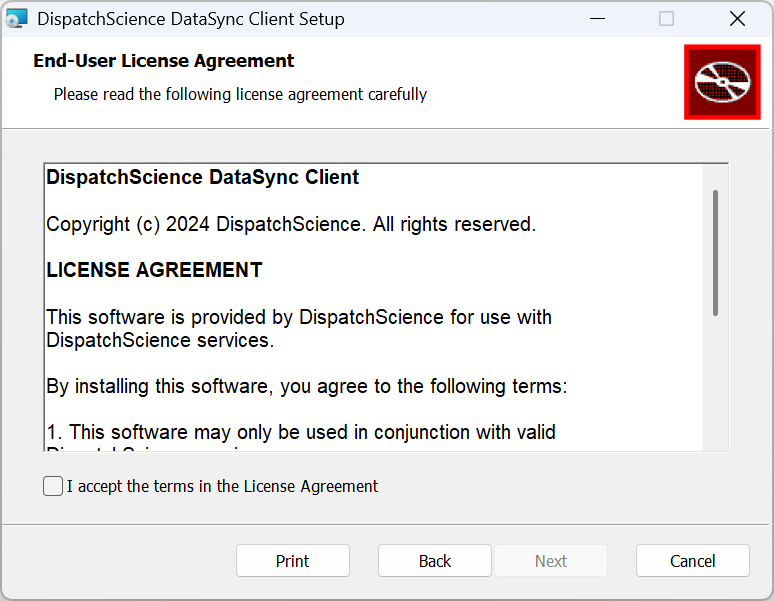Cancel the DataSync Client setup
This screenshot has height=601, width=774.
point(693,561)
